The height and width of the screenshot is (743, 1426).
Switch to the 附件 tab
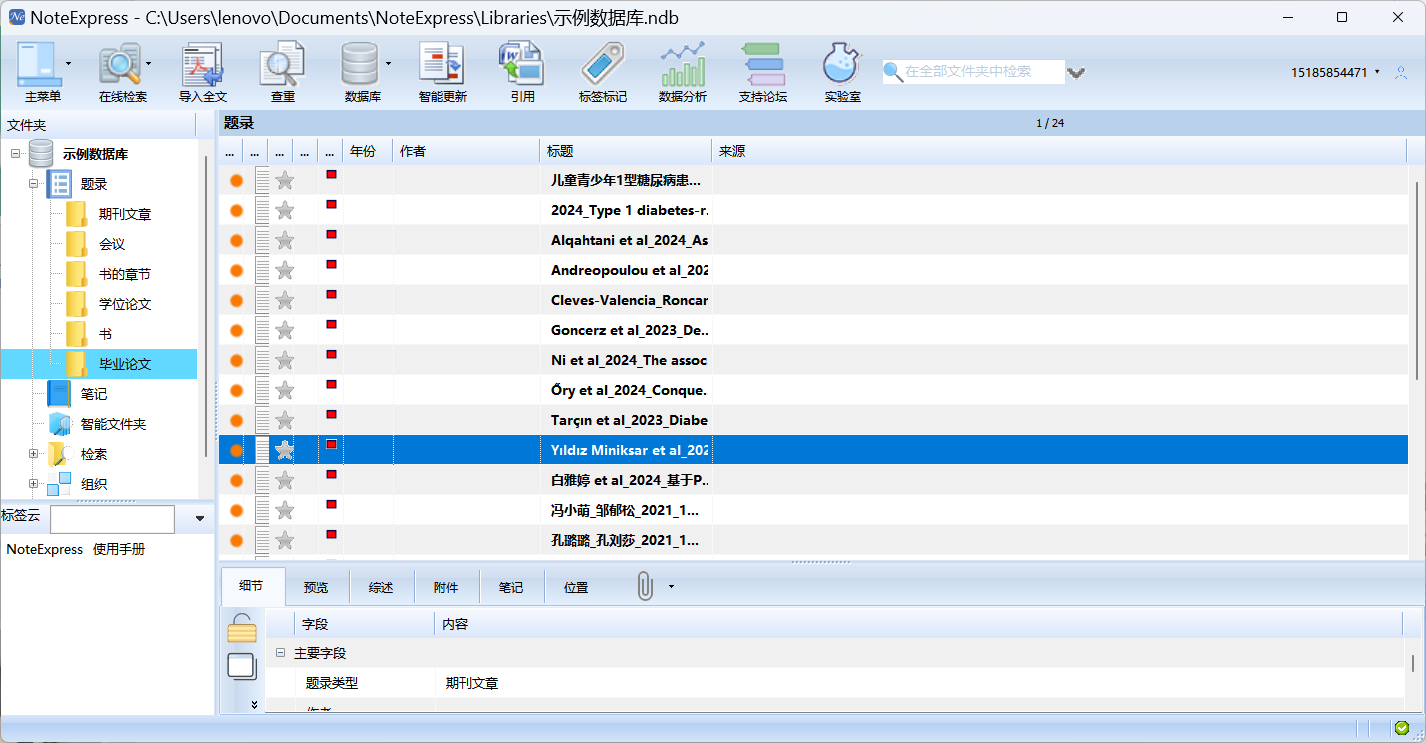(x=446, y=587)
